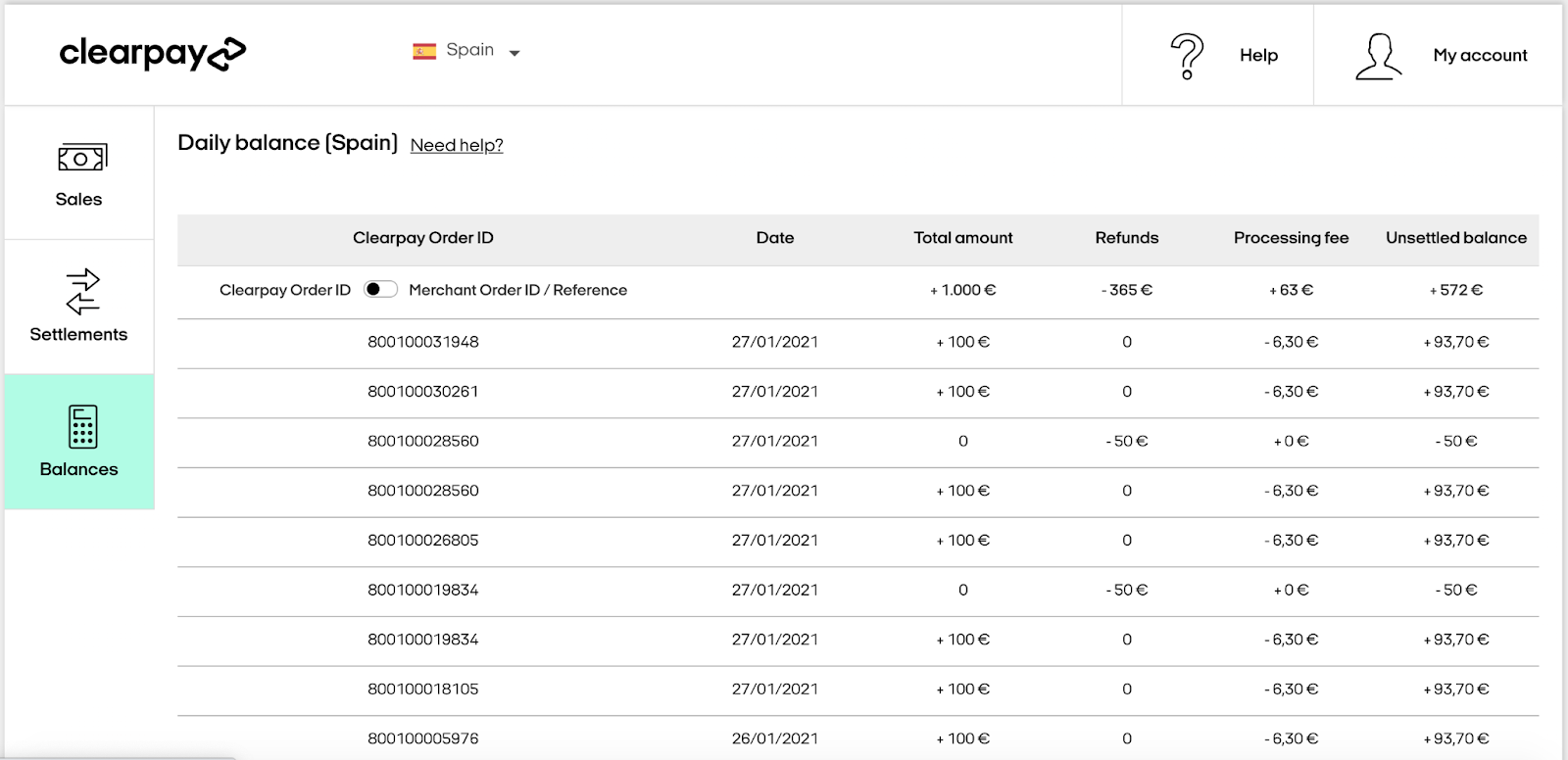
Task: Open the Spain country dropdown arrow
Action: pyautogui.click(x=514, y=53)
